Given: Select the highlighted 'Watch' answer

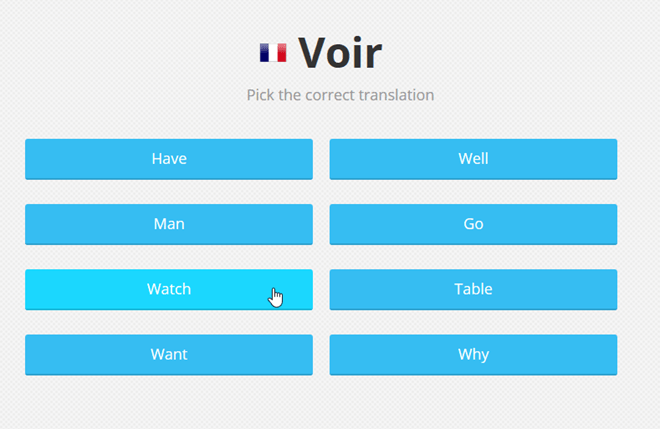Looking at the screenshot, I should pos(169,289).
